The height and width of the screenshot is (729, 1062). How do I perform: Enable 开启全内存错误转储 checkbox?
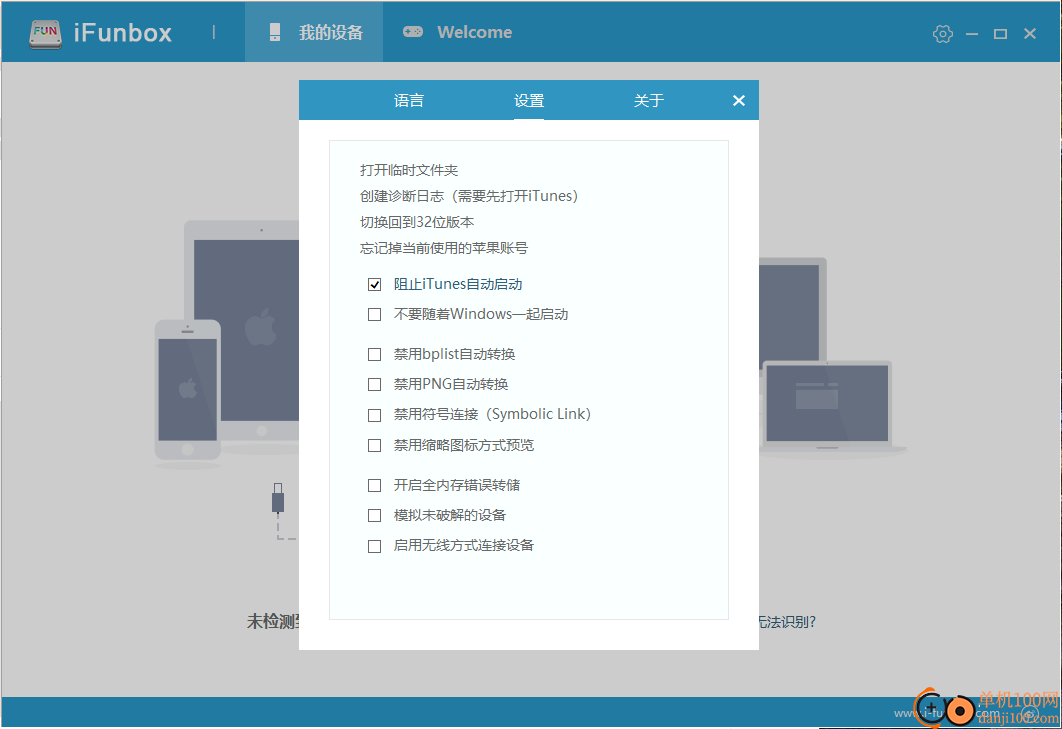(x=375, y=485)
